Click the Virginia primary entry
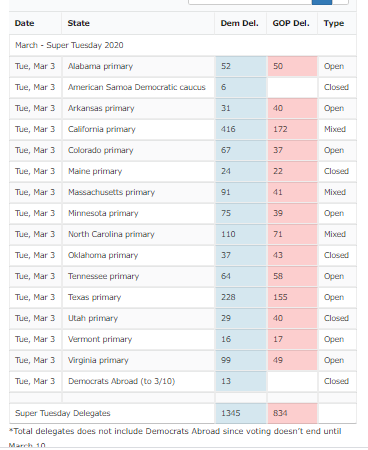This screenshot has width=368, height=450. point(98,360)
